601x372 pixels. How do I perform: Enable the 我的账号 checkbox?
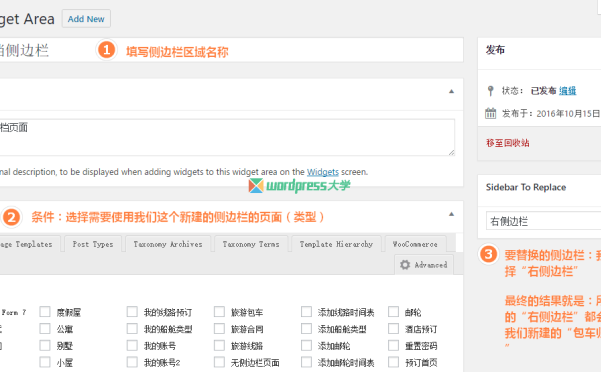[132, 346]
